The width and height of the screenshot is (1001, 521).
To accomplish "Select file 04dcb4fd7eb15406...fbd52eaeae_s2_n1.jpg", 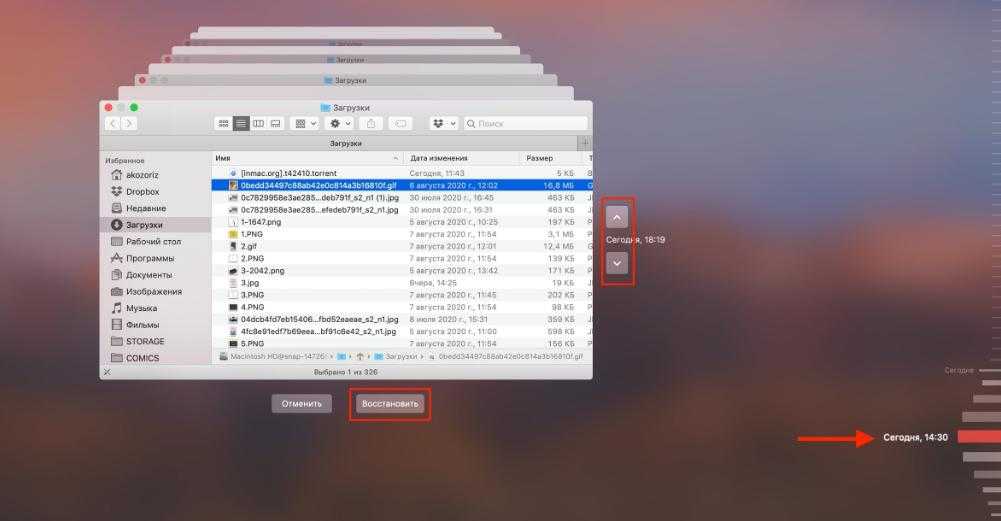I will pyautogui.click(x=402, y=319).
